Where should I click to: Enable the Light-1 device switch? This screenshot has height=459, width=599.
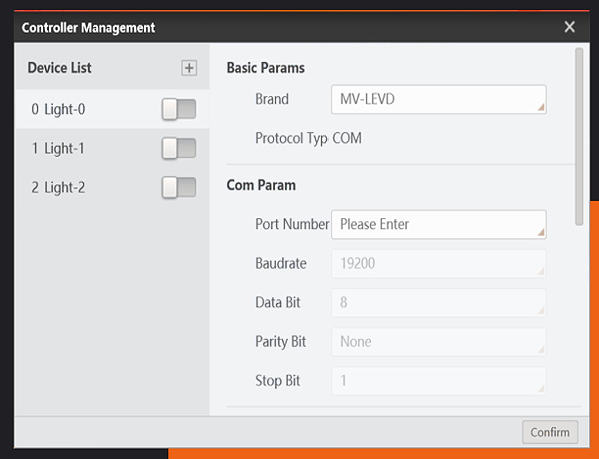tap(179, 148)
